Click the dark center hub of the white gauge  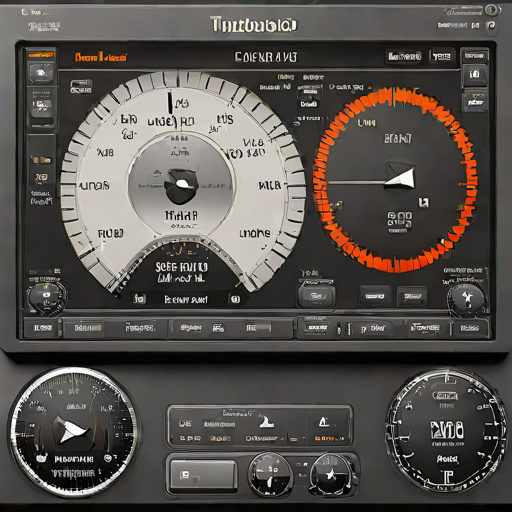[181, 186]
